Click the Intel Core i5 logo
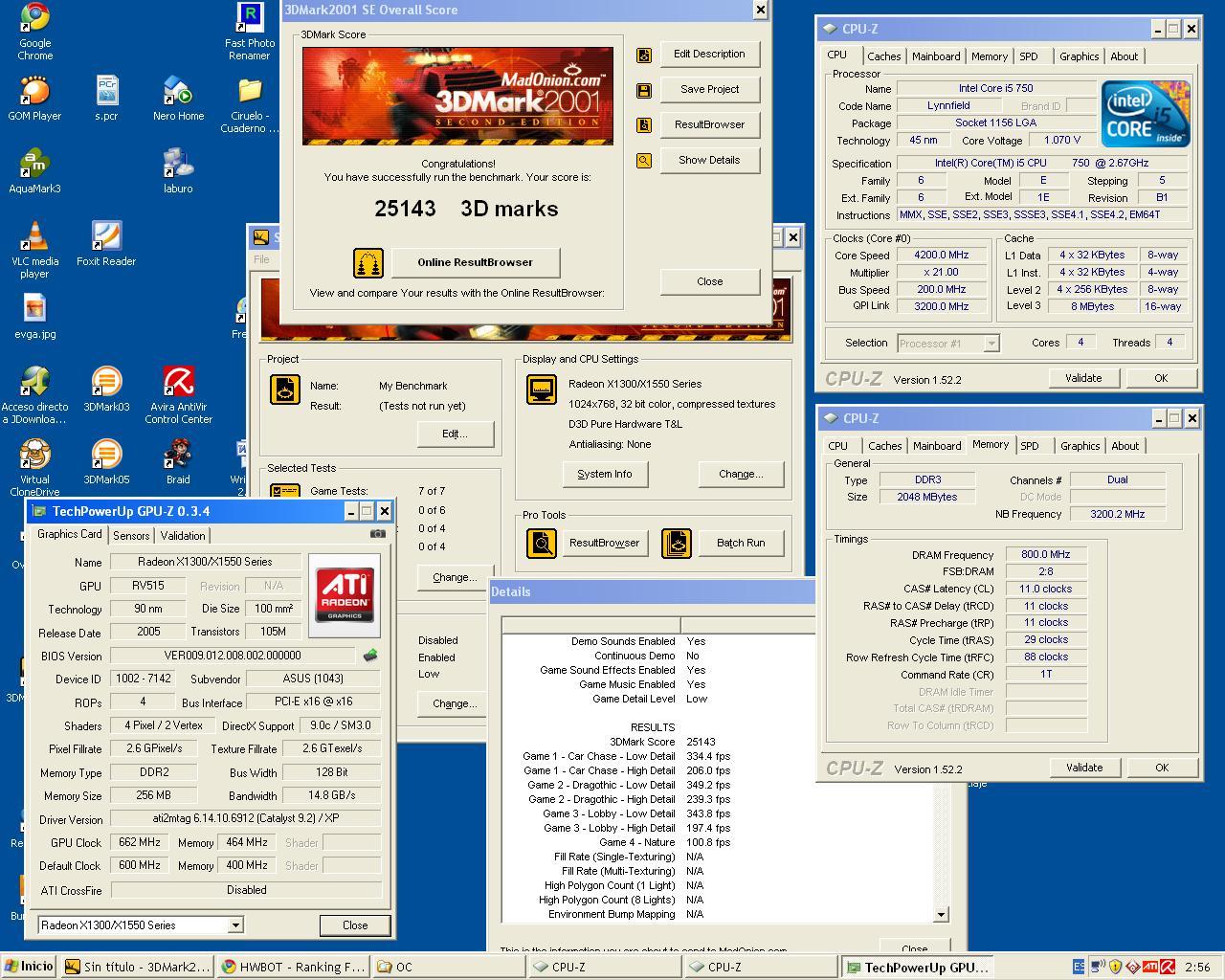 (x=1146, y=114)
